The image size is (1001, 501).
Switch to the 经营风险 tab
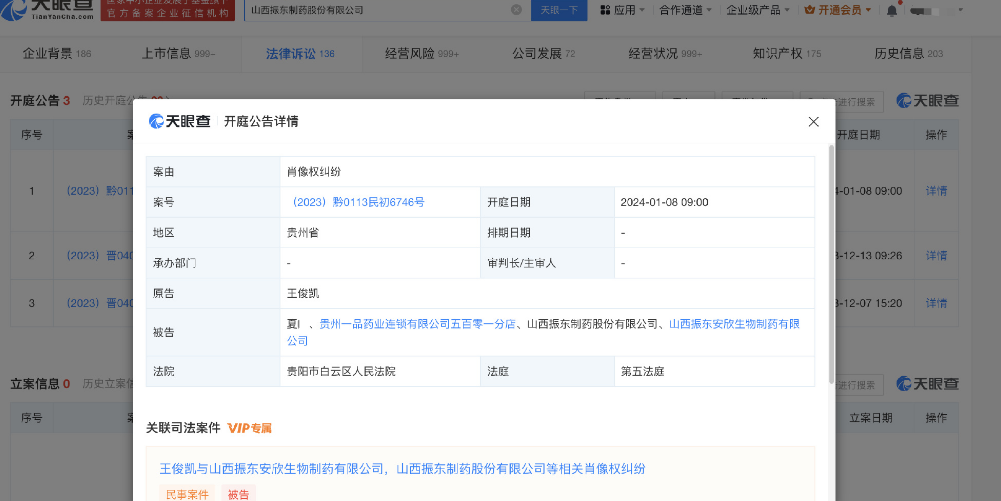[422, 54]
